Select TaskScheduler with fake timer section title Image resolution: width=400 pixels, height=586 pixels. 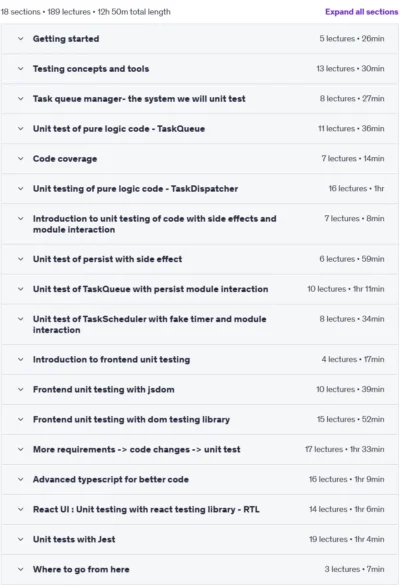[x=150, y=324]
